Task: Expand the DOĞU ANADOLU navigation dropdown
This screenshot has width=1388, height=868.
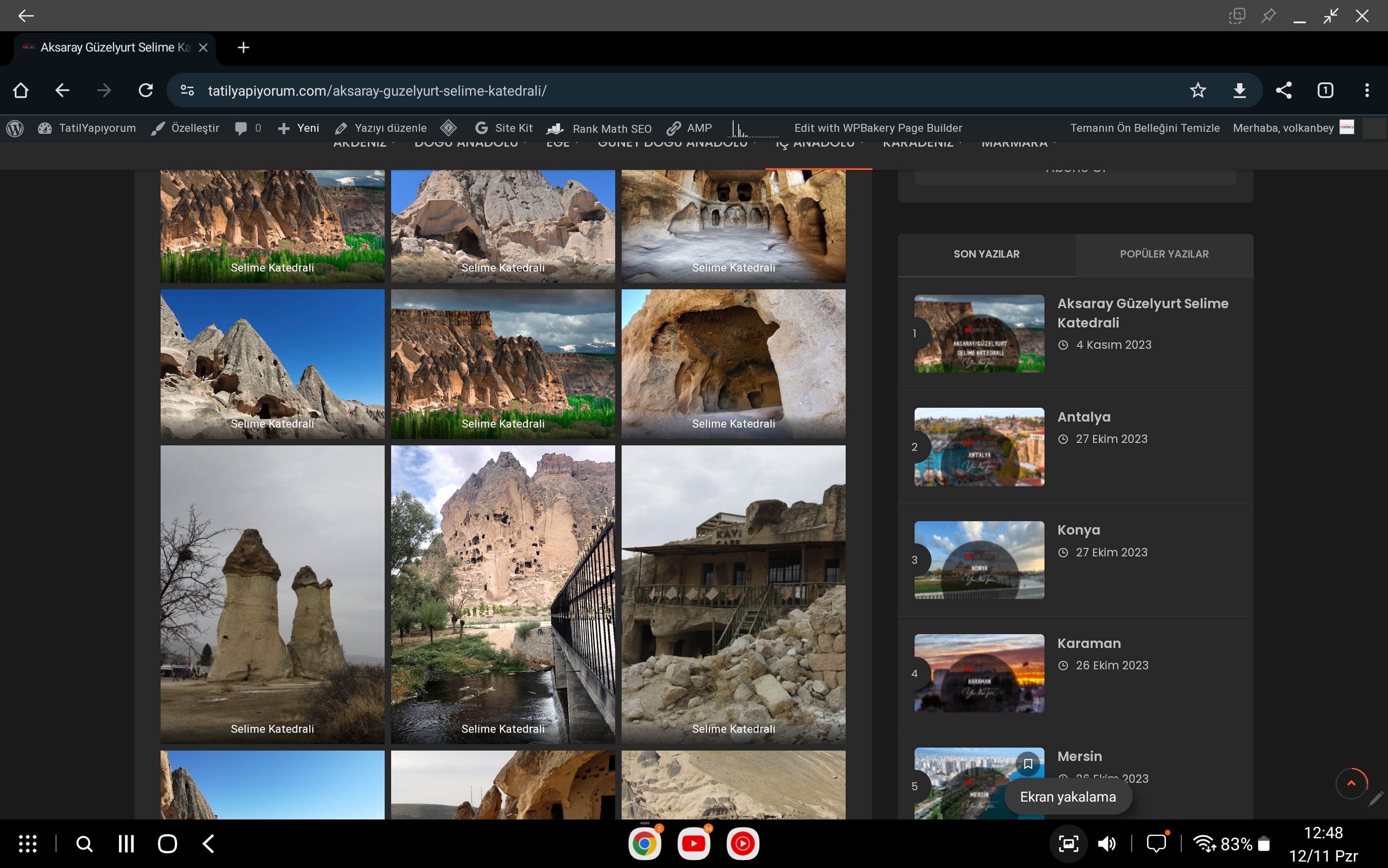Action: click(x=470, y=144)
